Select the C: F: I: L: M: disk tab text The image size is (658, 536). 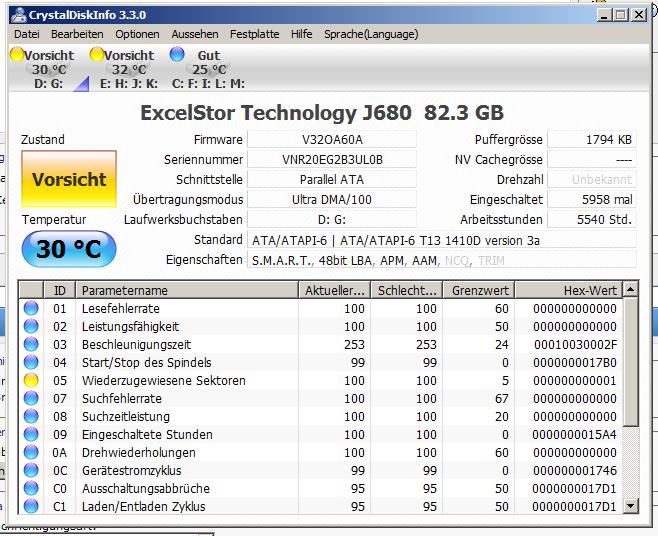click(x=209, y=84)
